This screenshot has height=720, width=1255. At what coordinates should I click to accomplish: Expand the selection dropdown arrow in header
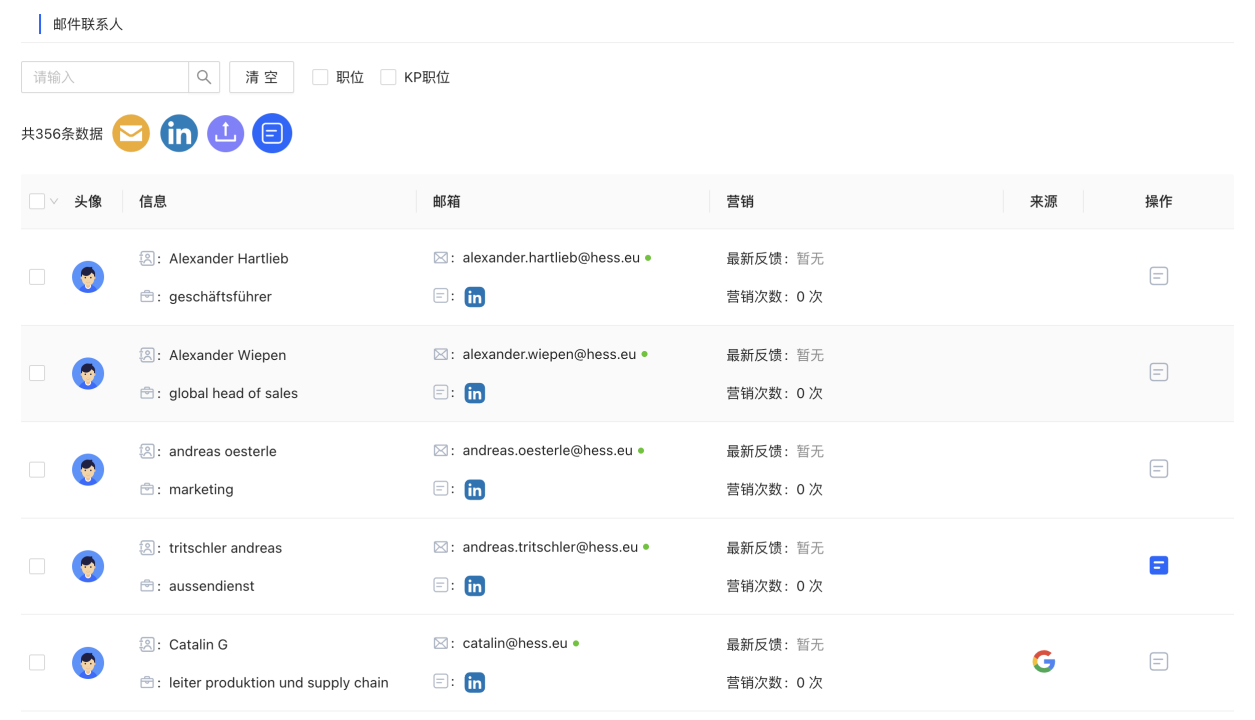54,201
